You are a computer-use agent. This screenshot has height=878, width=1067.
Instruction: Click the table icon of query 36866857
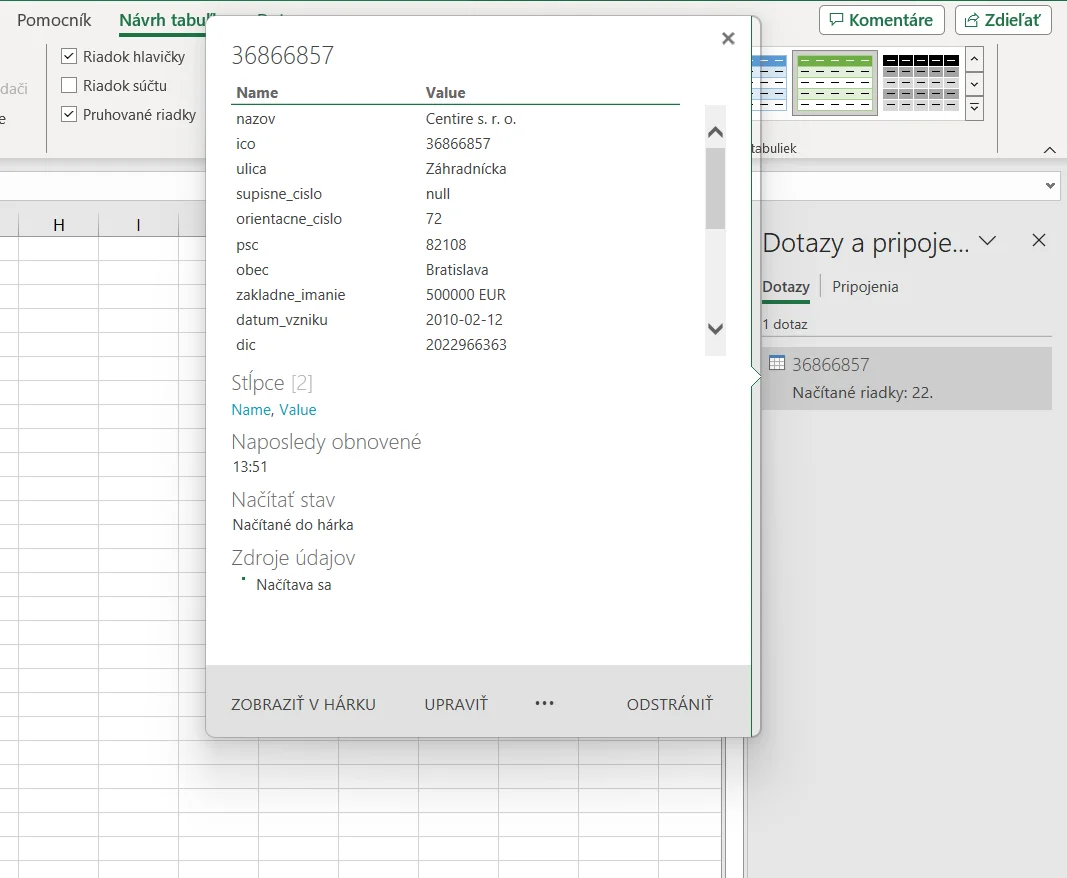[x=776, y=363]
